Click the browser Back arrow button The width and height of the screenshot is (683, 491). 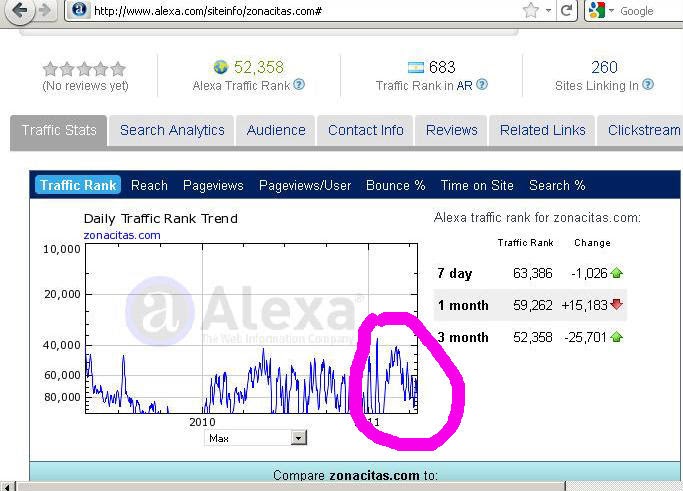(20, 10)
